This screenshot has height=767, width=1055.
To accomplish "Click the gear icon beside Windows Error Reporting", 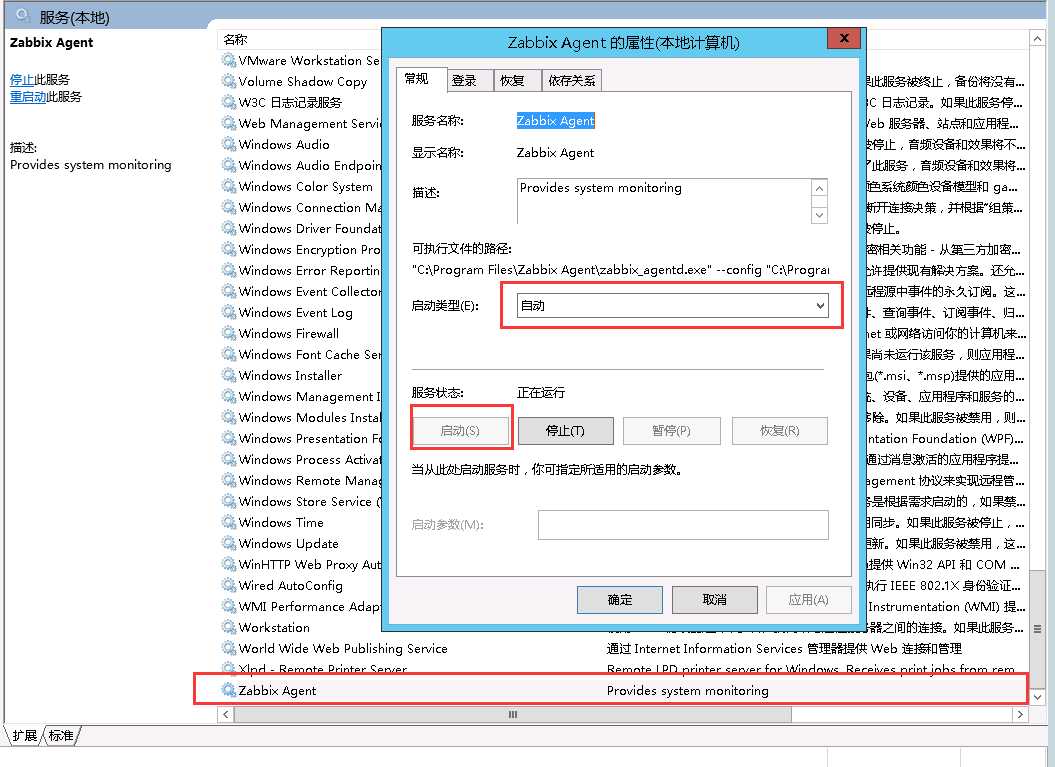I will coord(229,270).
